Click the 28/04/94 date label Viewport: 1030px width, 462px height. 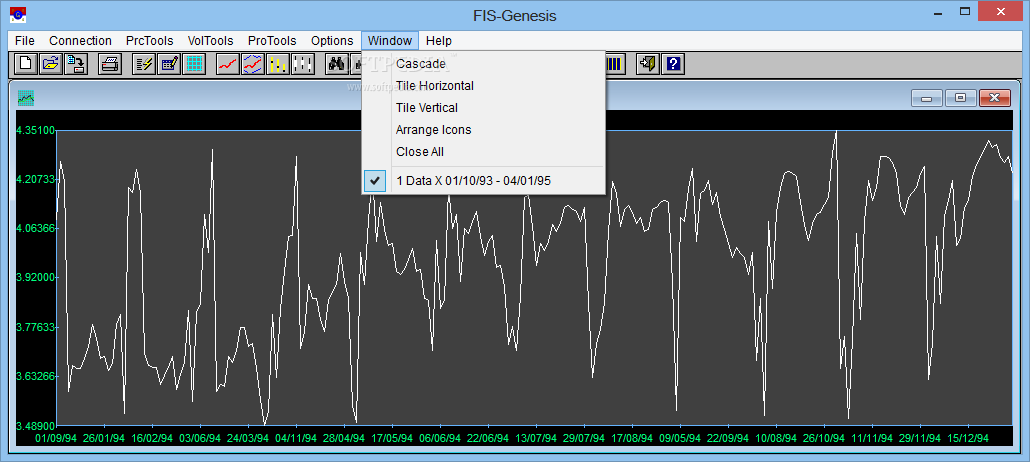pos(344,438)
